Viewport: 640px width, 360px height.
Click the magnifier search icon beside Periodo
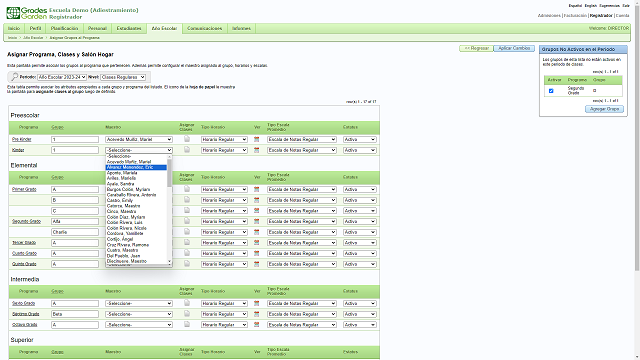14,77
